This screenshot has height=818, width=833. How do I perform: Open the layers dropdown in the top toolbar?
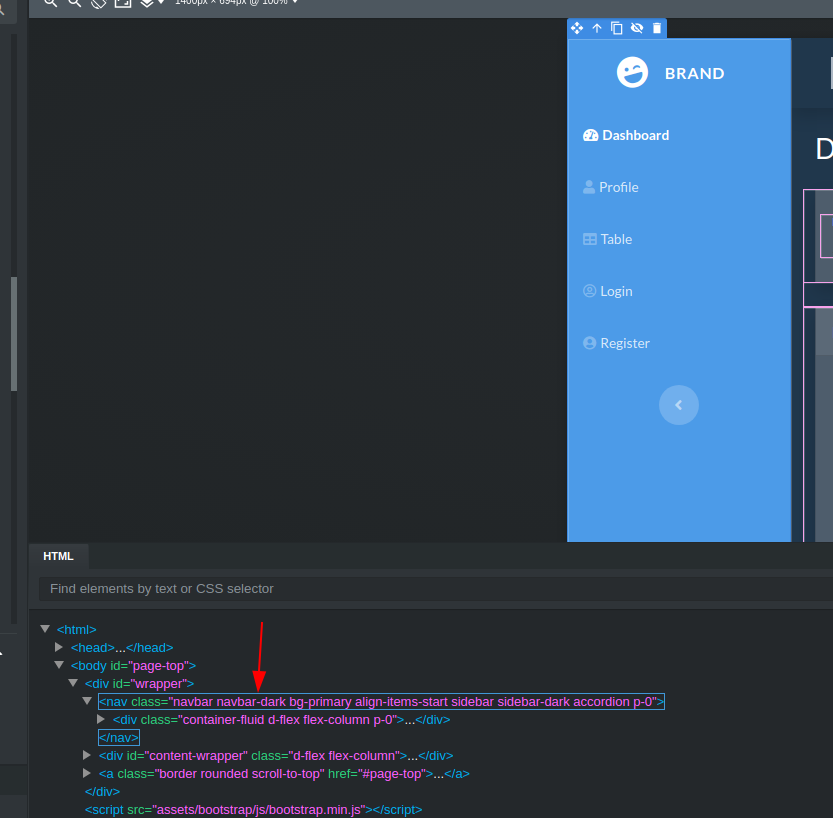click(x=152, y=3)
